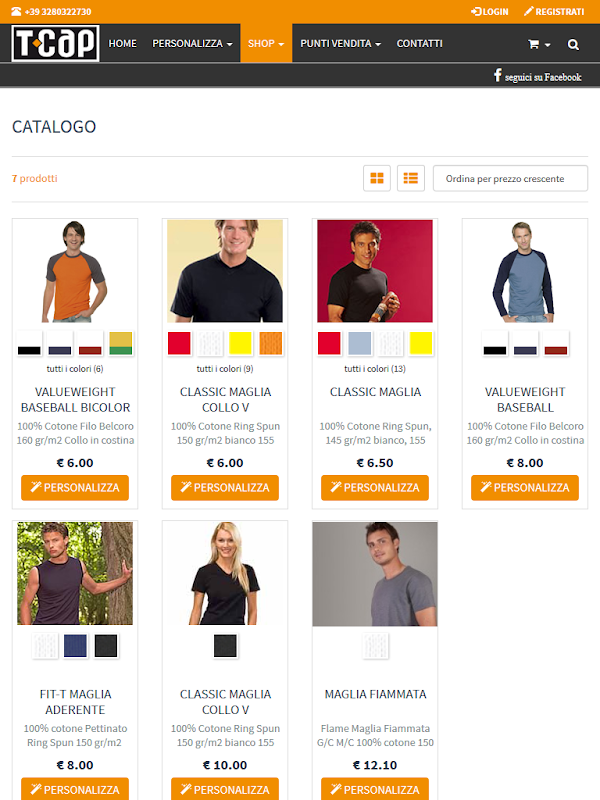
Task: Go to the Home page
Action: click(x=122, y=43)
